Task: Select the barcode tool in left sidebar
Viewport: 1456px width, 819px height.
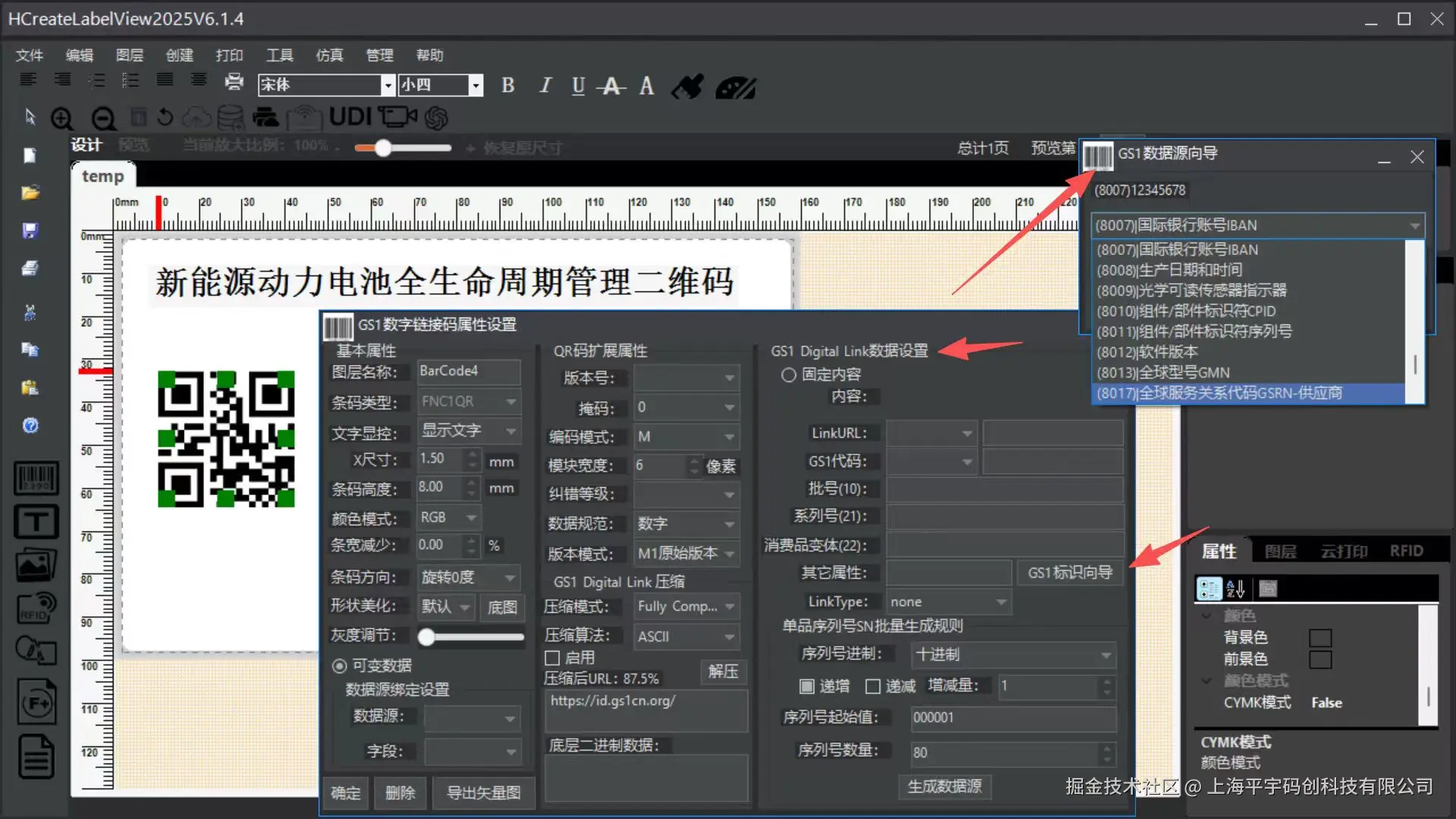Action: pyautogui.click(x=36, y=479)
